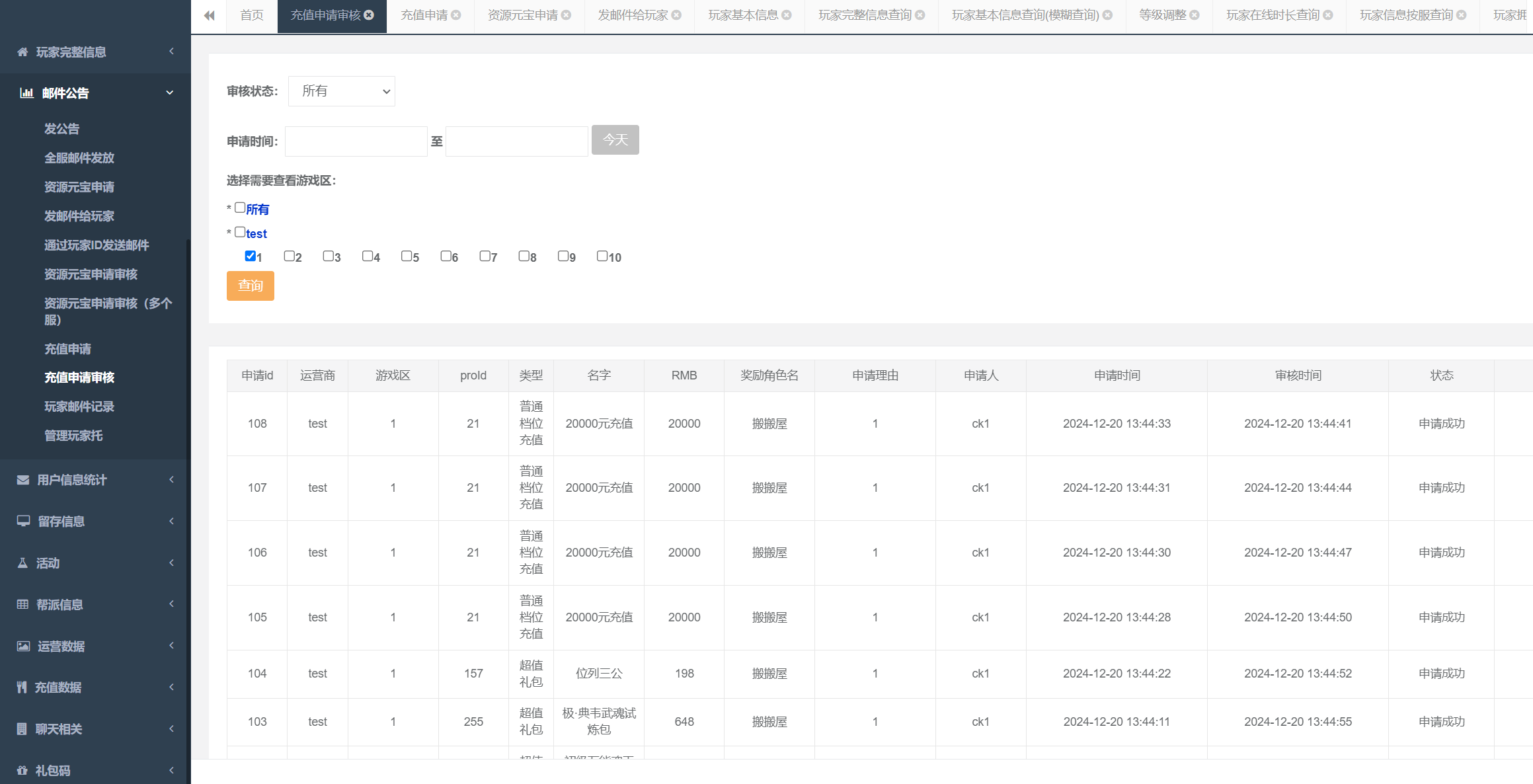Open 玩家邮件记录 in the sidebar
Screen dimensions: 1533x784
(79, 407)
